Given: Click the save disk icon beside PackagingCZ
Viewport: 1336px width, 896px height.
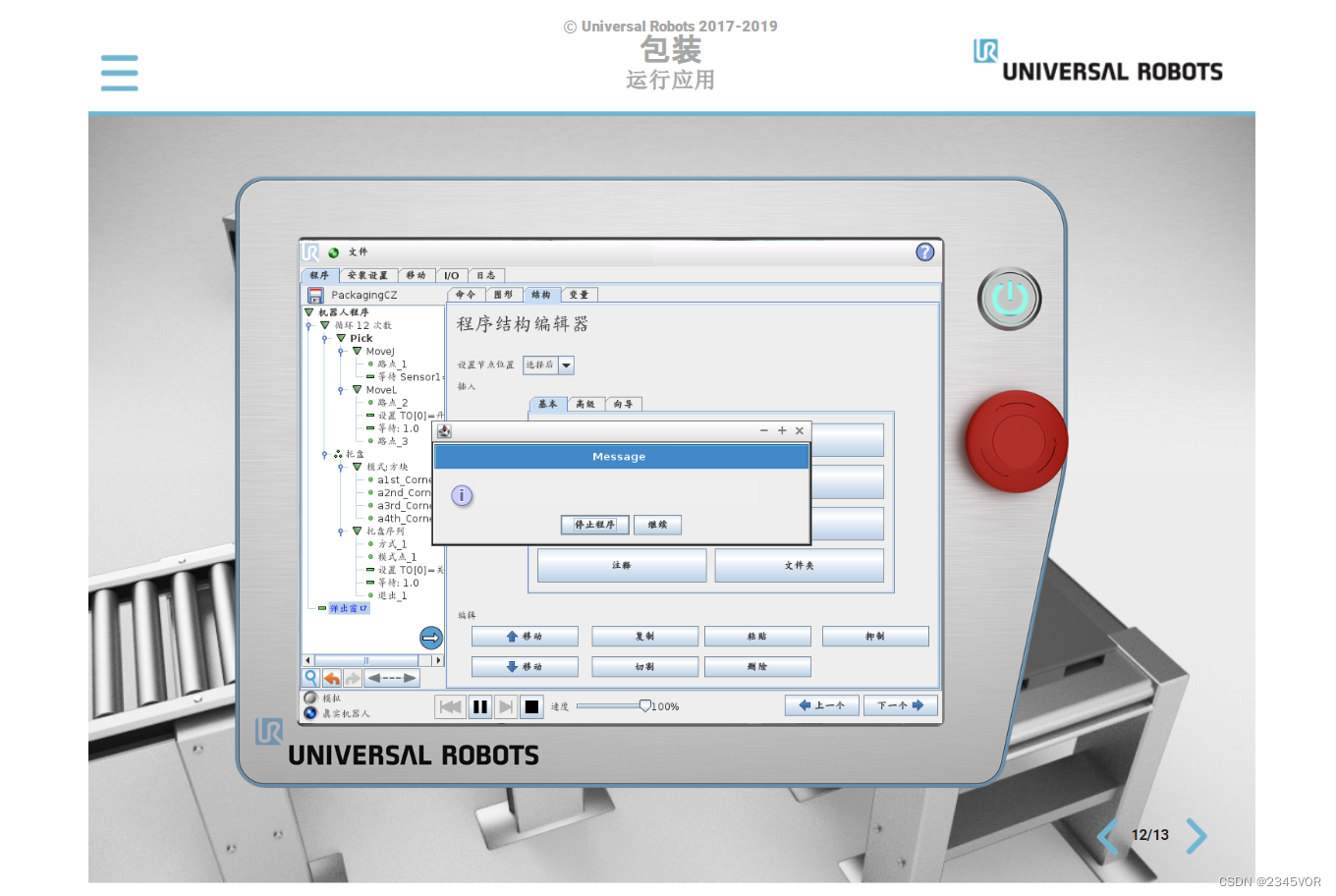Looking at the screenshot, I should (x=315, y=295).
